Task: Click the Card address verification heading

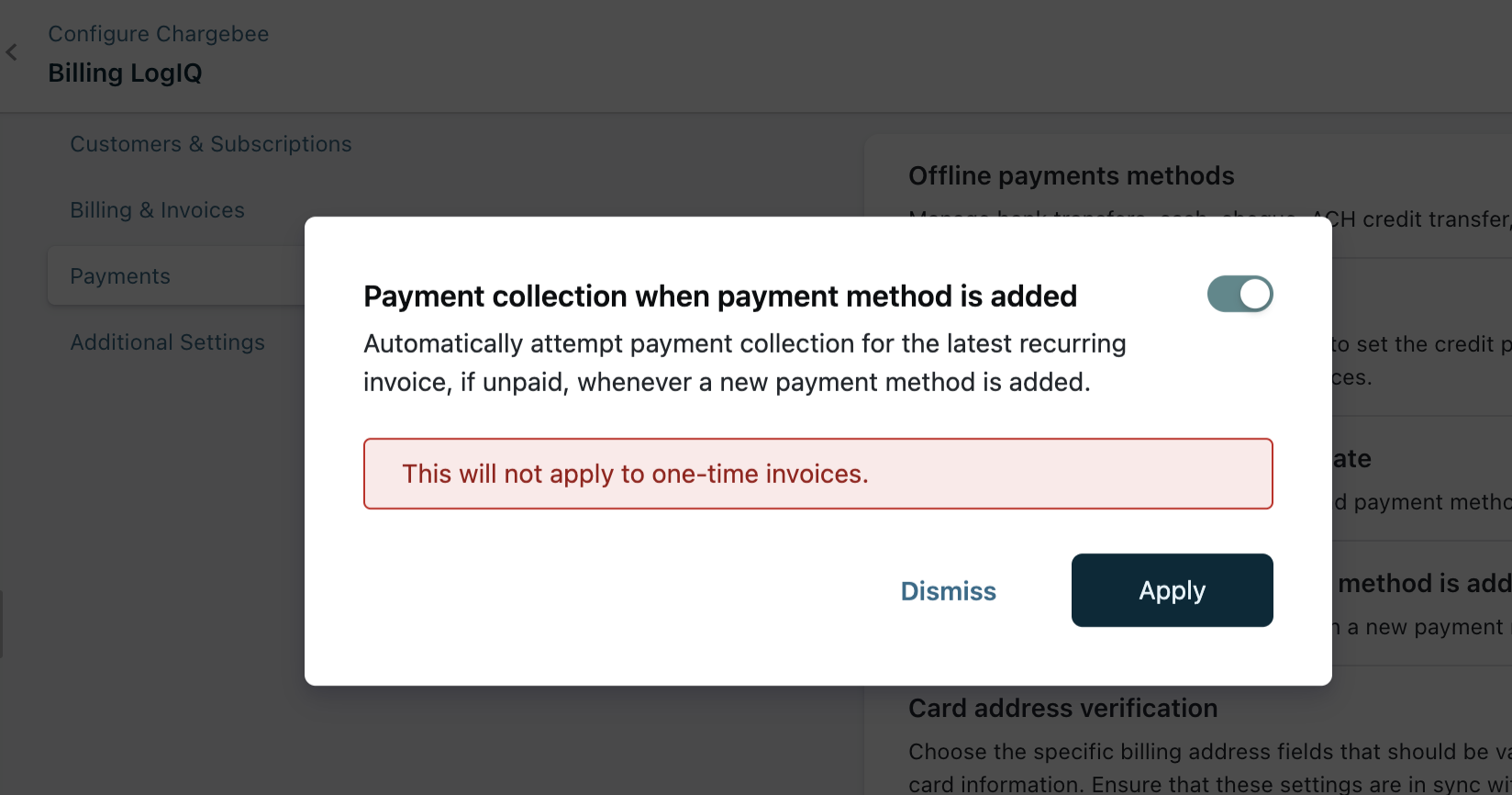Action: tap(1062, 708)
